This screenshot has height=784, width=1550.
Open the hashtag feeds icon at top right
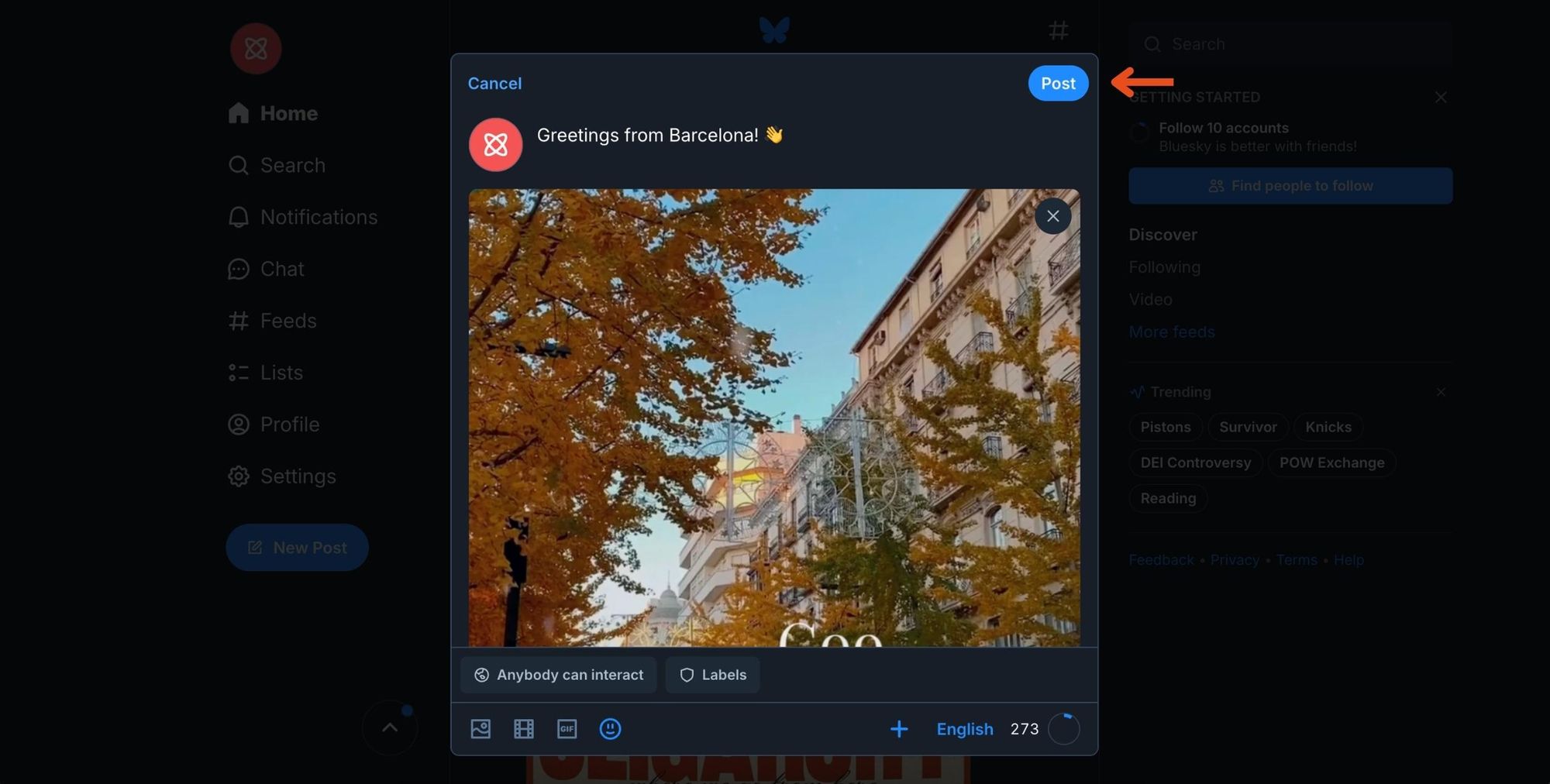tap(1059, 30)
